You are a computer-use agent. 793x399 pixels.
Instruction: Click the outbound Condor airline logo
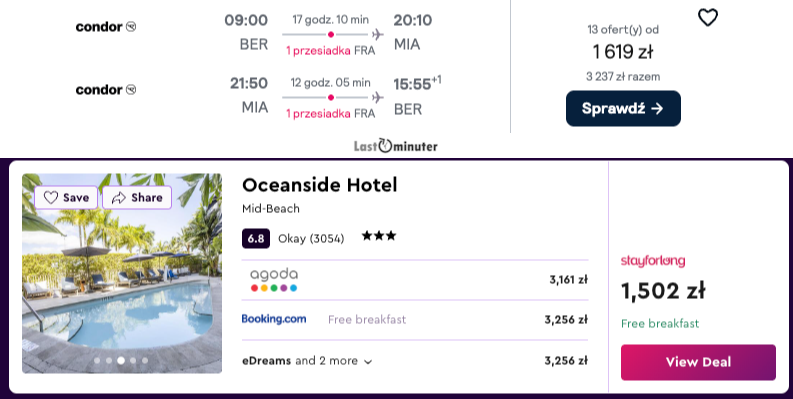point(106,27)
